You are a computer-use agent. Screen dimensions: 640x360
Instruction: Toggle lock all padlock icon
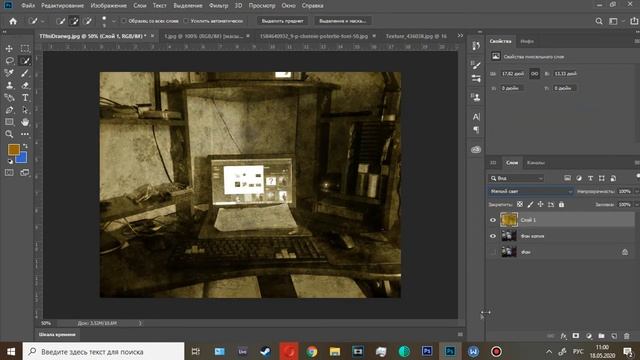click(562, 204)
